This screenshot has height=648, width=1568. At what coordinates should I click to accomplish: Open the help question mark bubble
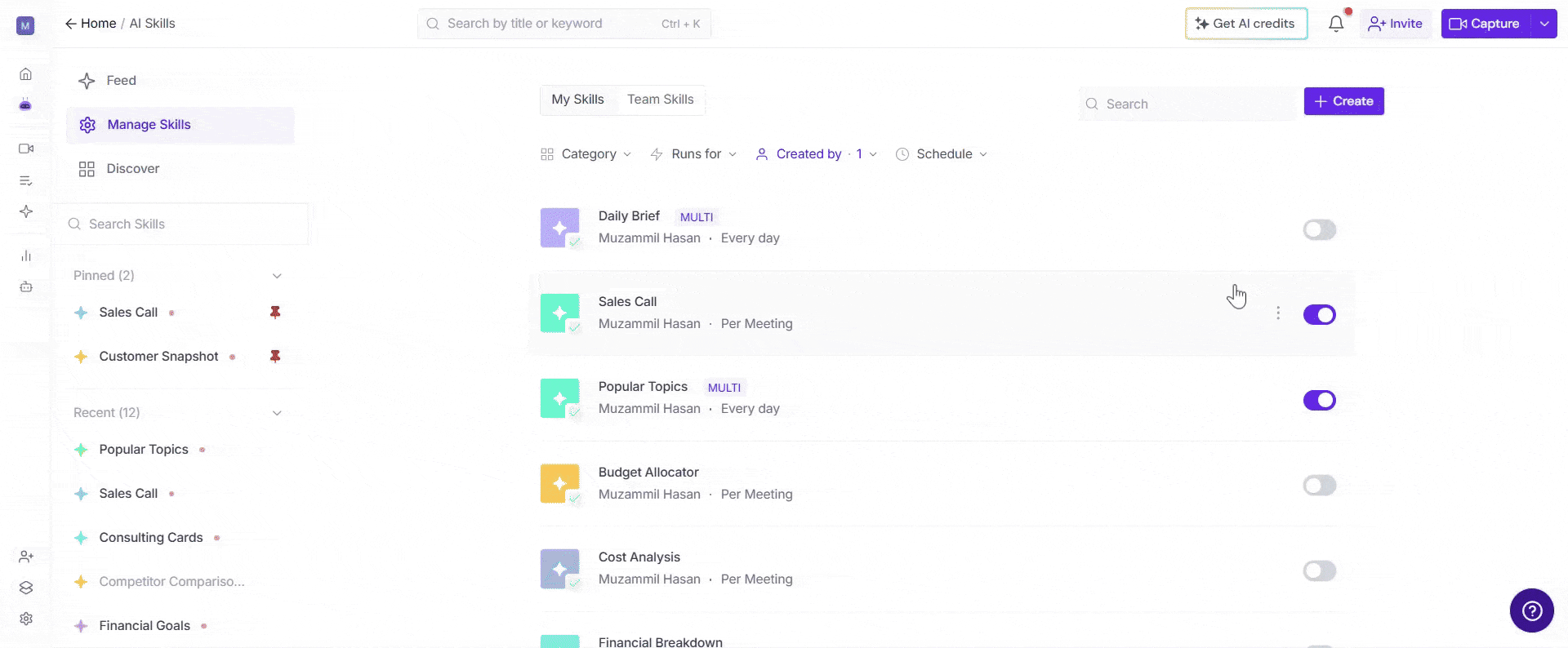(x=1531, y=610)
